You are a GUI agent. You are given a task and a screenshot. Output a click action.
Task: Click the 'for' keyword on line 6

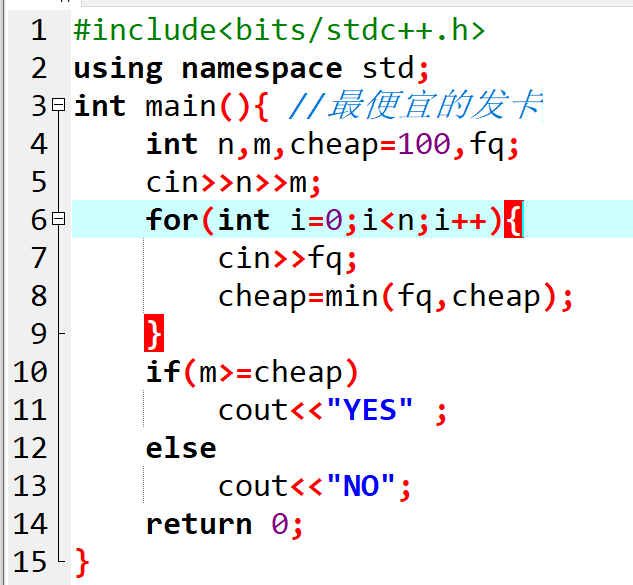pos(172,220)
